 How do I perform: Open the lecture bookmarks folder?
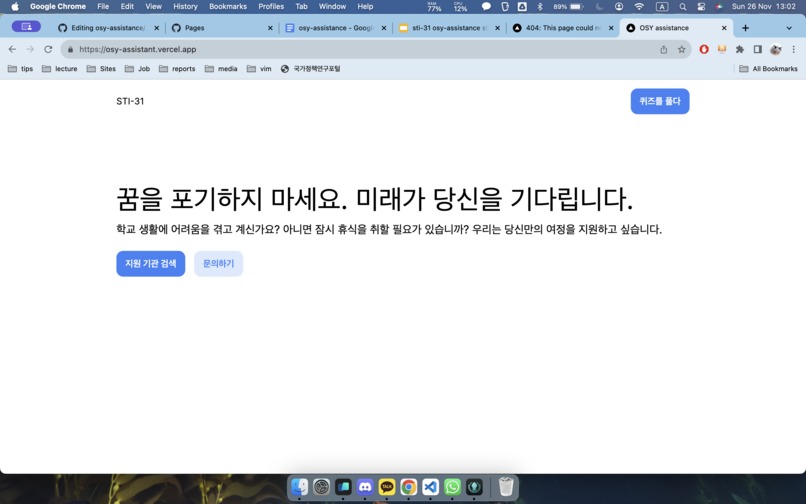point(60,68)
